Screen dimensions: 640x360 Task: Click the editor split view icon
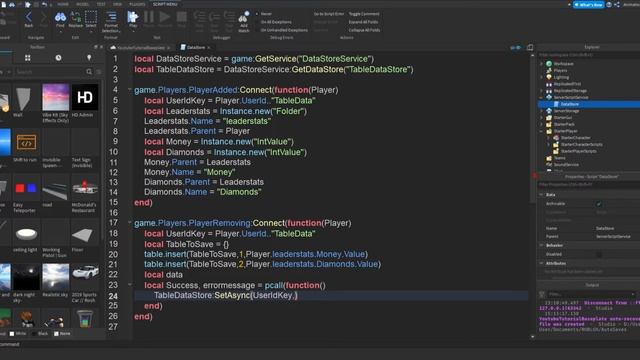point(530,47)
